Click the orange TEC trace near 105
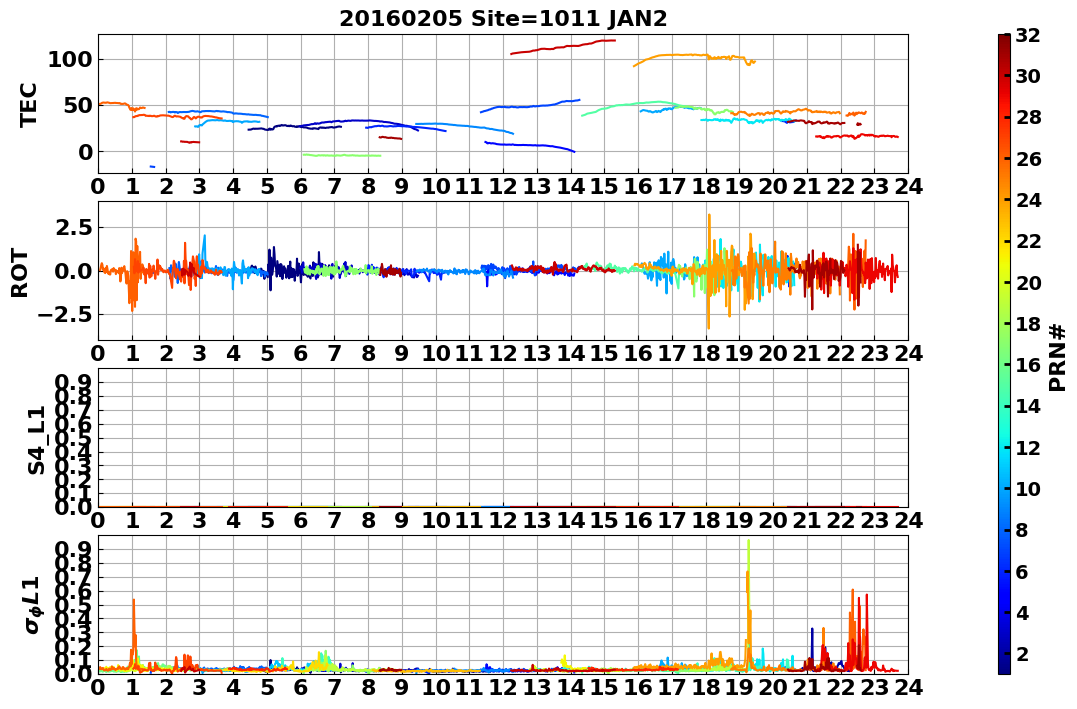Image resolution: width=1077 pixels, height=709 pixels. click(x=694, y=58)
